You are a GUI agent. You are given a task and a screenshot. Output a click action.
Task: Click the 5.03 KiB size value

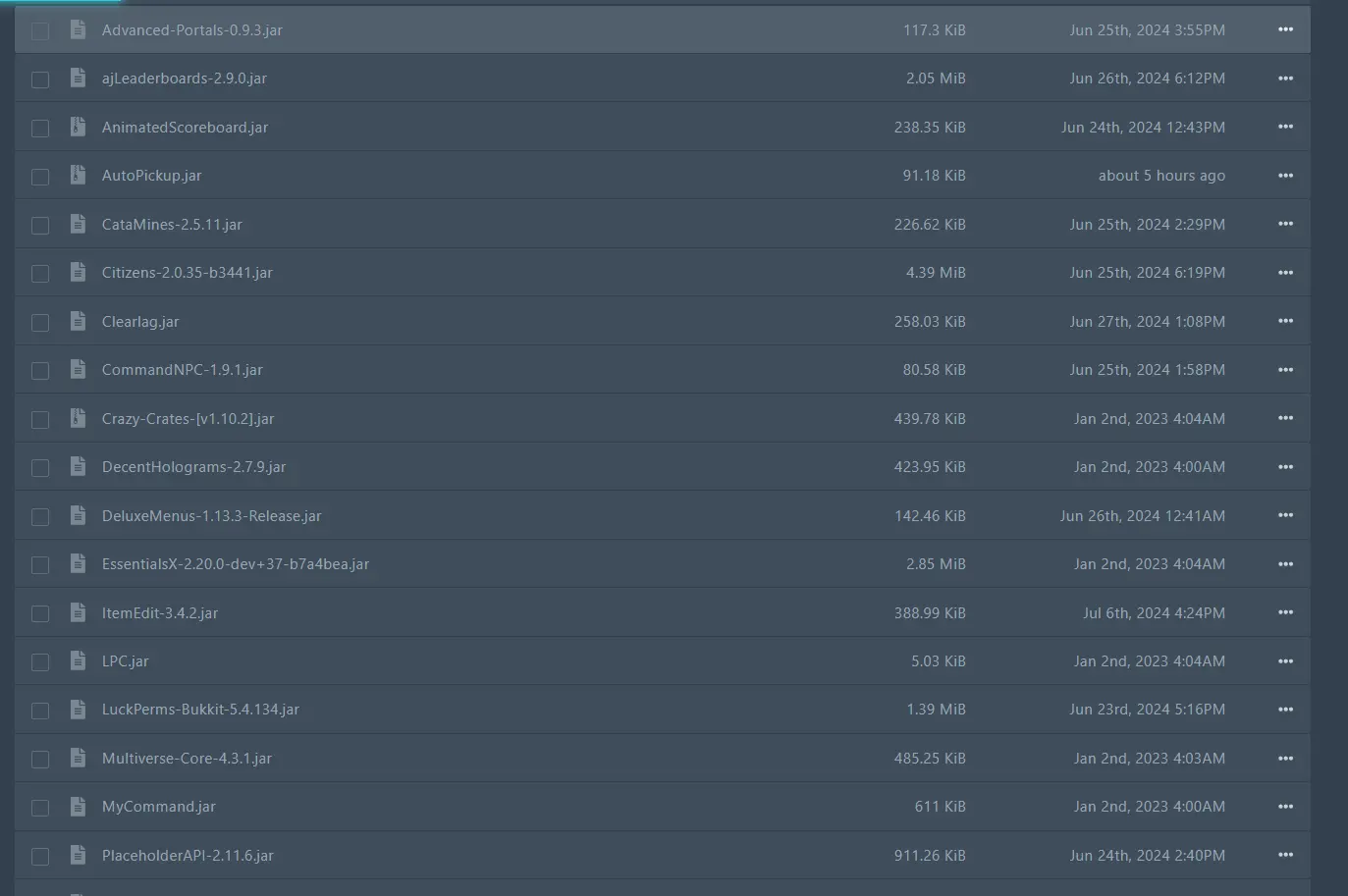click(939, 661)
